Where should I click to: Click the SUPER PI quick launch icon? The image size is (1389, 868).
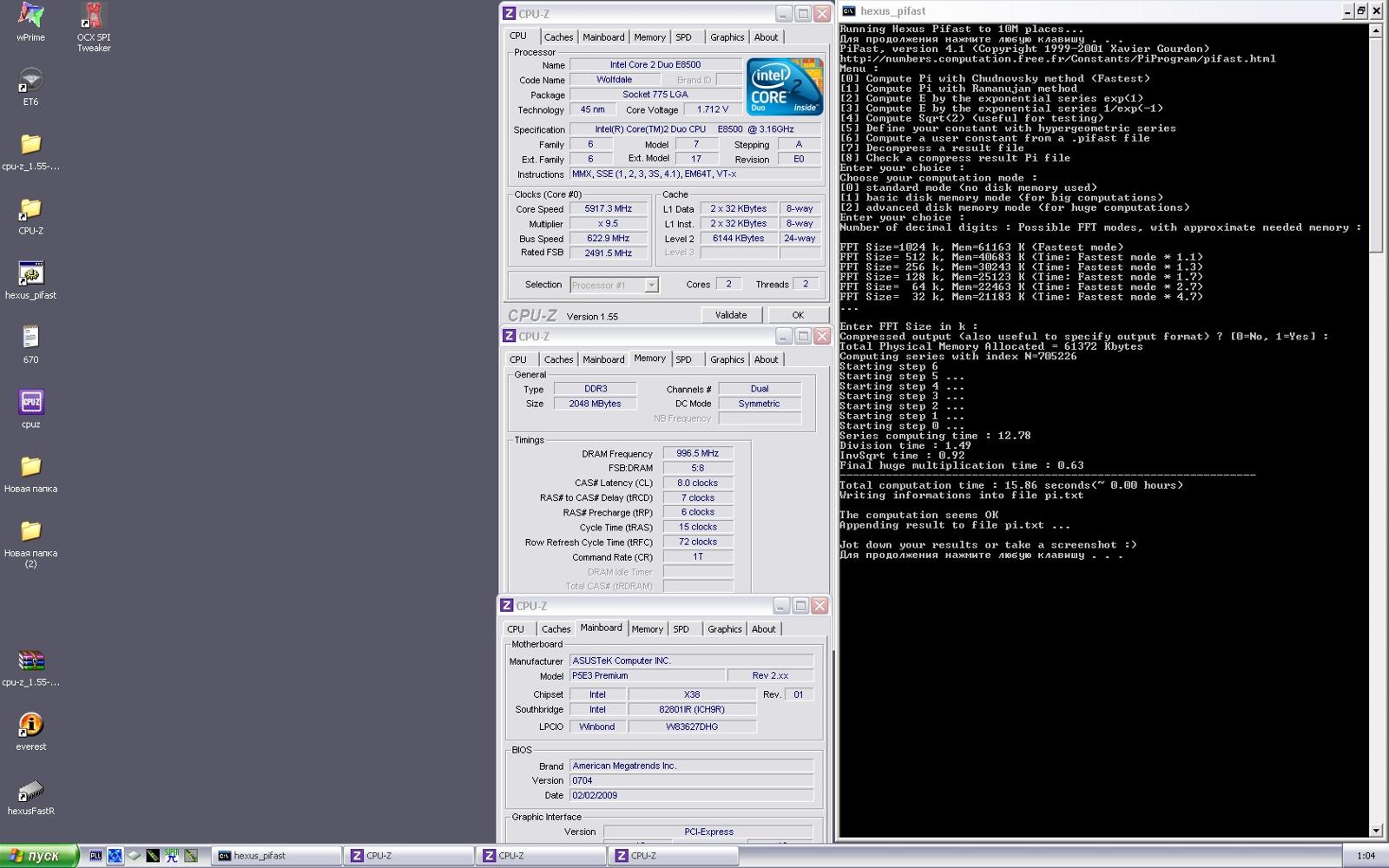tap(172, 856)
